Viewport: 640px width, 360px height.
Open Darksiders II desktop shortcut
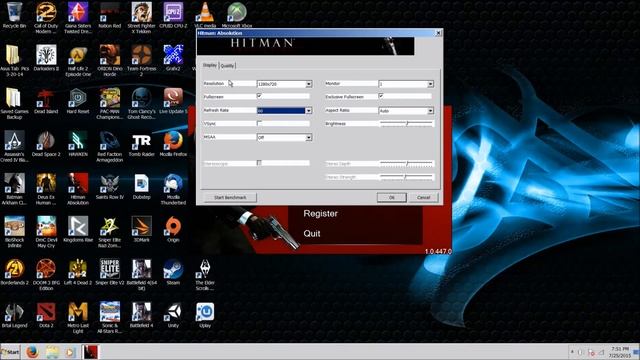(46, 58)
